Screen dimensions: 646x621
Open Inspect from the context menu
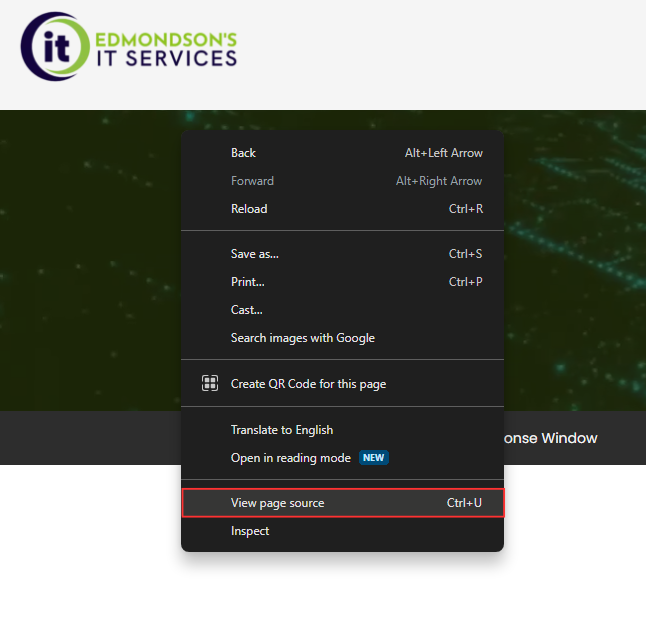tap(250, 531)
